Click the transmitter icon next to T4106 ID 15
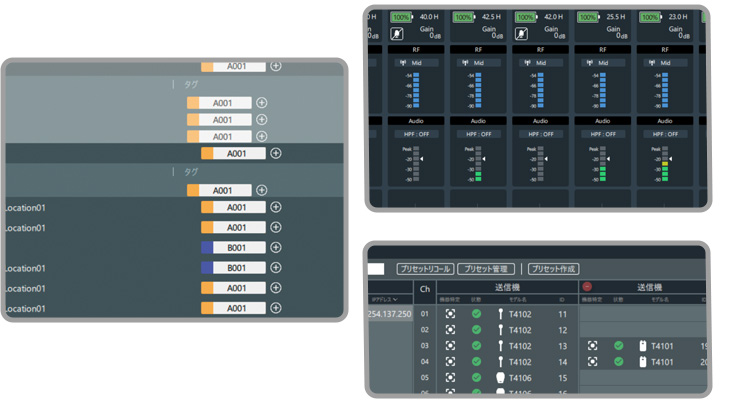 pos(500,378)
